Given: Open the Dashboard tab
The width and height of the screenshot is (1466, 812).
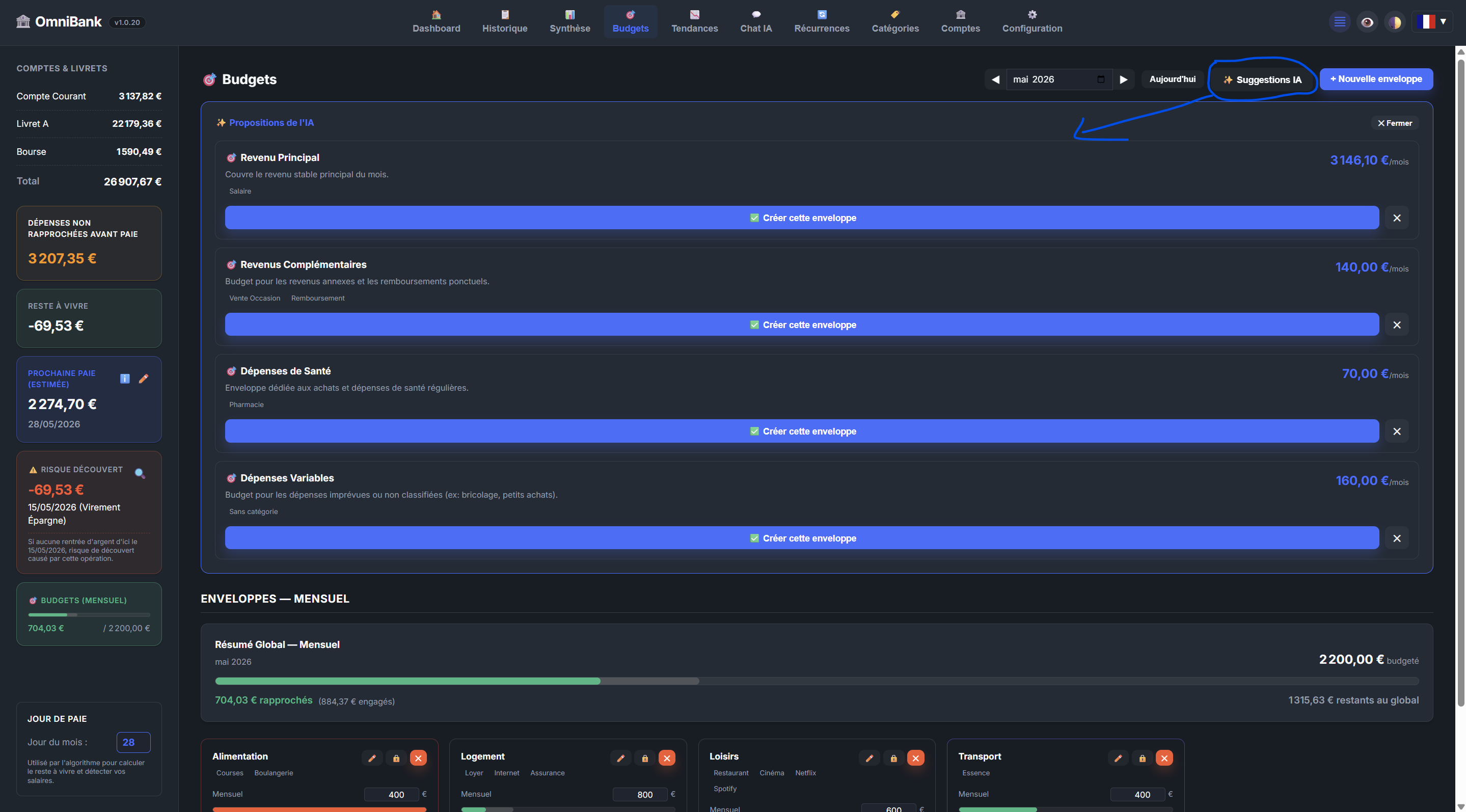Looking at the screenshot, I should click(x=436, y=21).
